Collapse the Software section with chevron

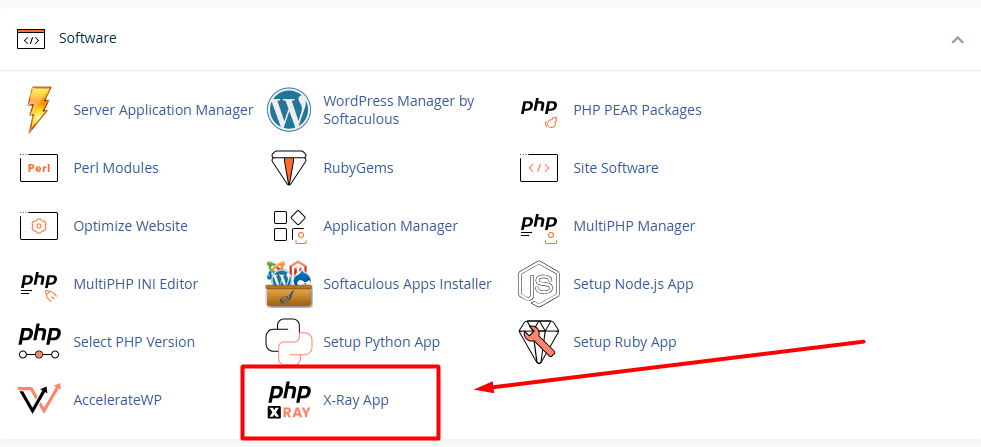957,39
